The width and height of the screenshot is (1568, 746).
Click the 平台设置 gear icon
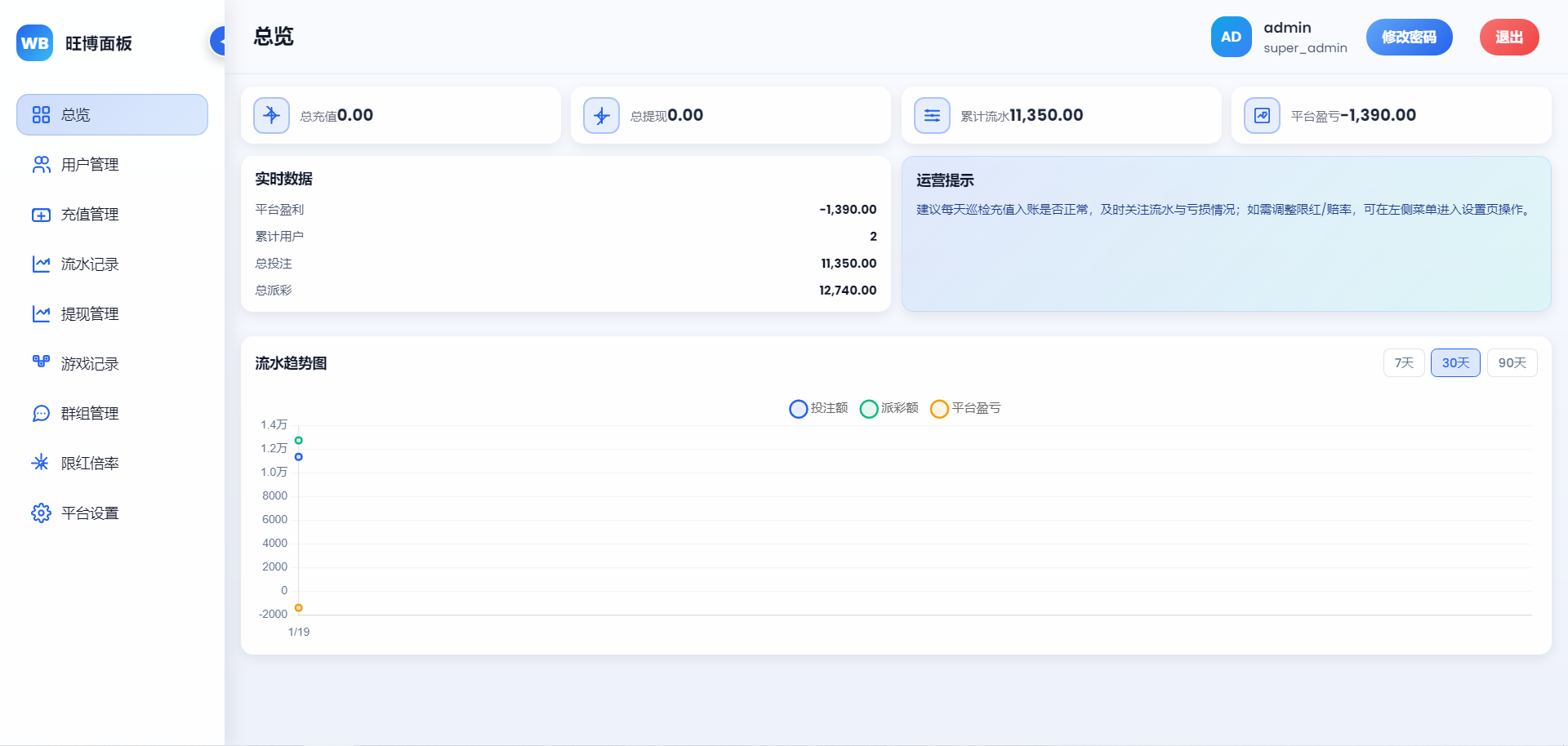point(41,513)
